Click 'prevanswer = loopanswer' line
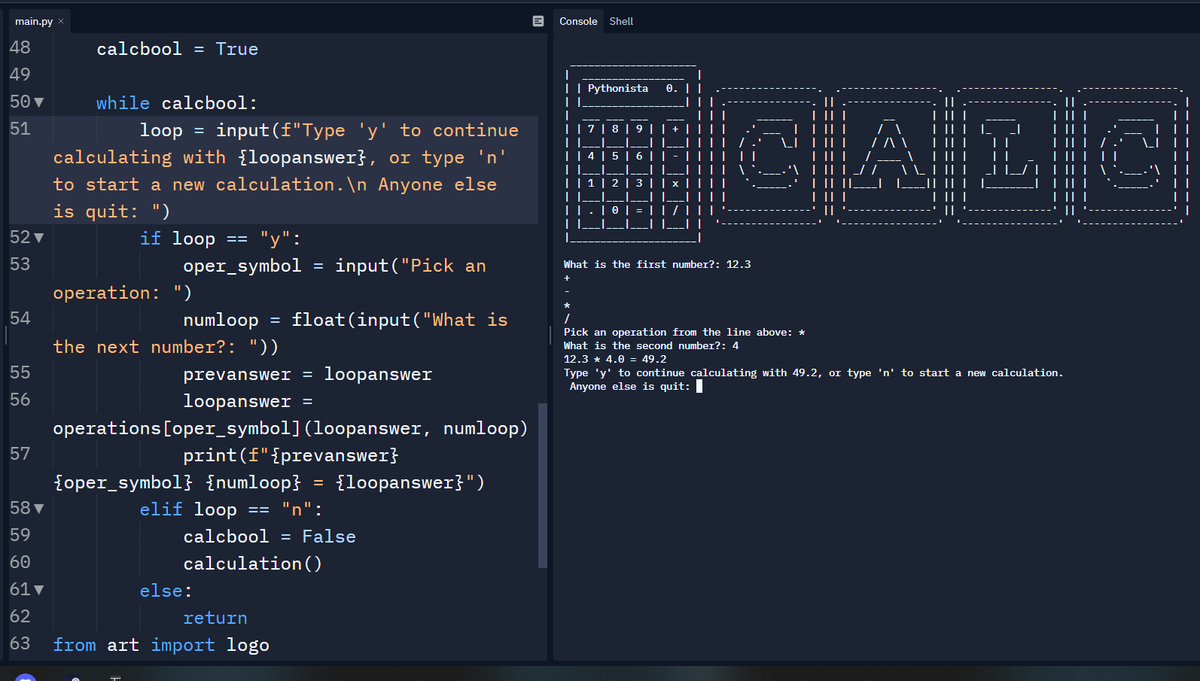 click(307, 375)
